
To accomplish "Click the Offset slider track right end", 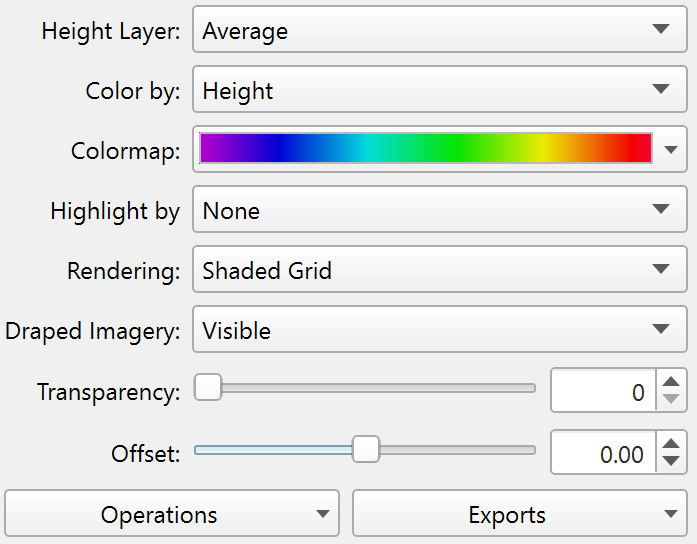I will (528, 450).
